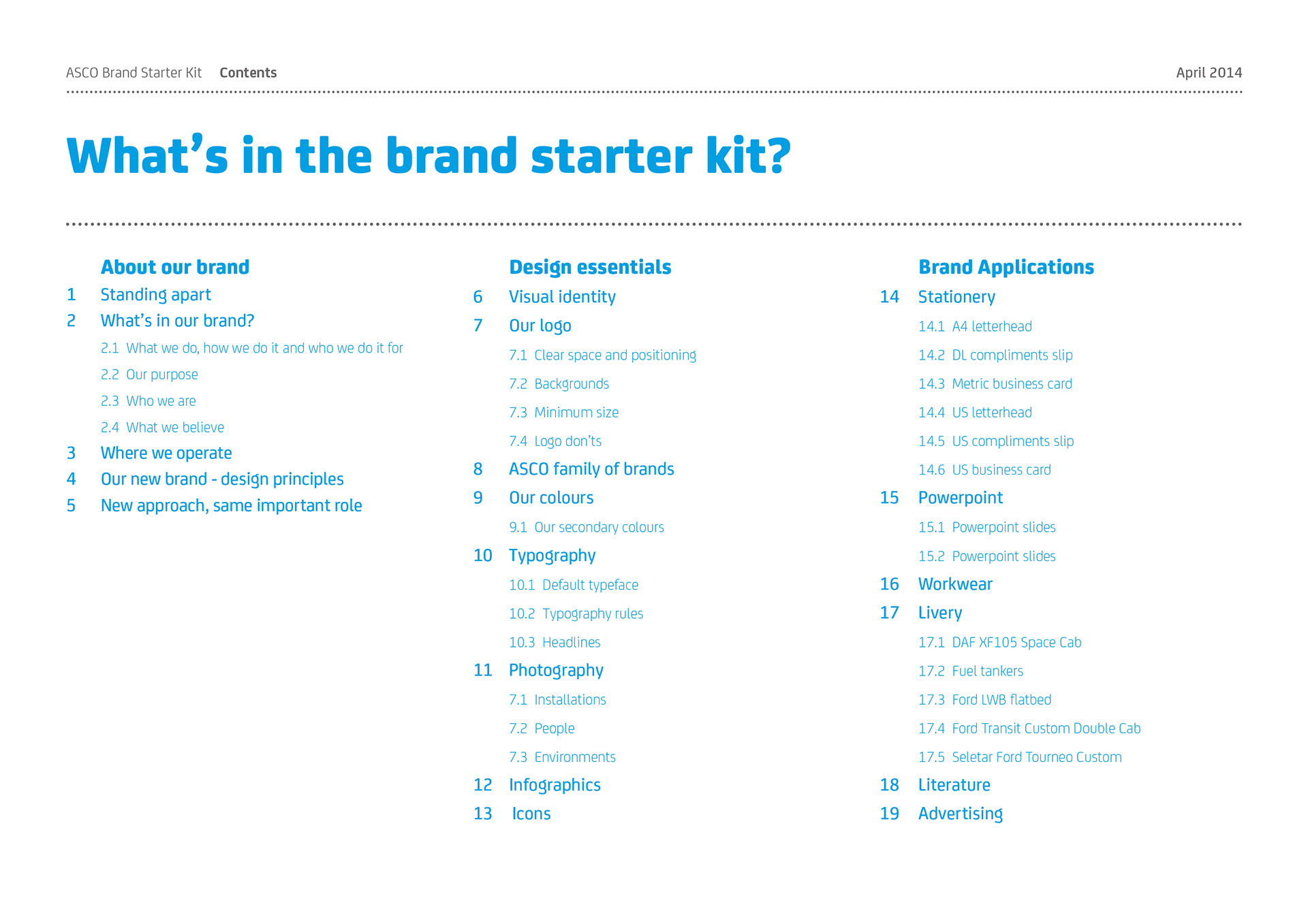Open the Our logo section
1308x924 pixels.
point(540,326)
